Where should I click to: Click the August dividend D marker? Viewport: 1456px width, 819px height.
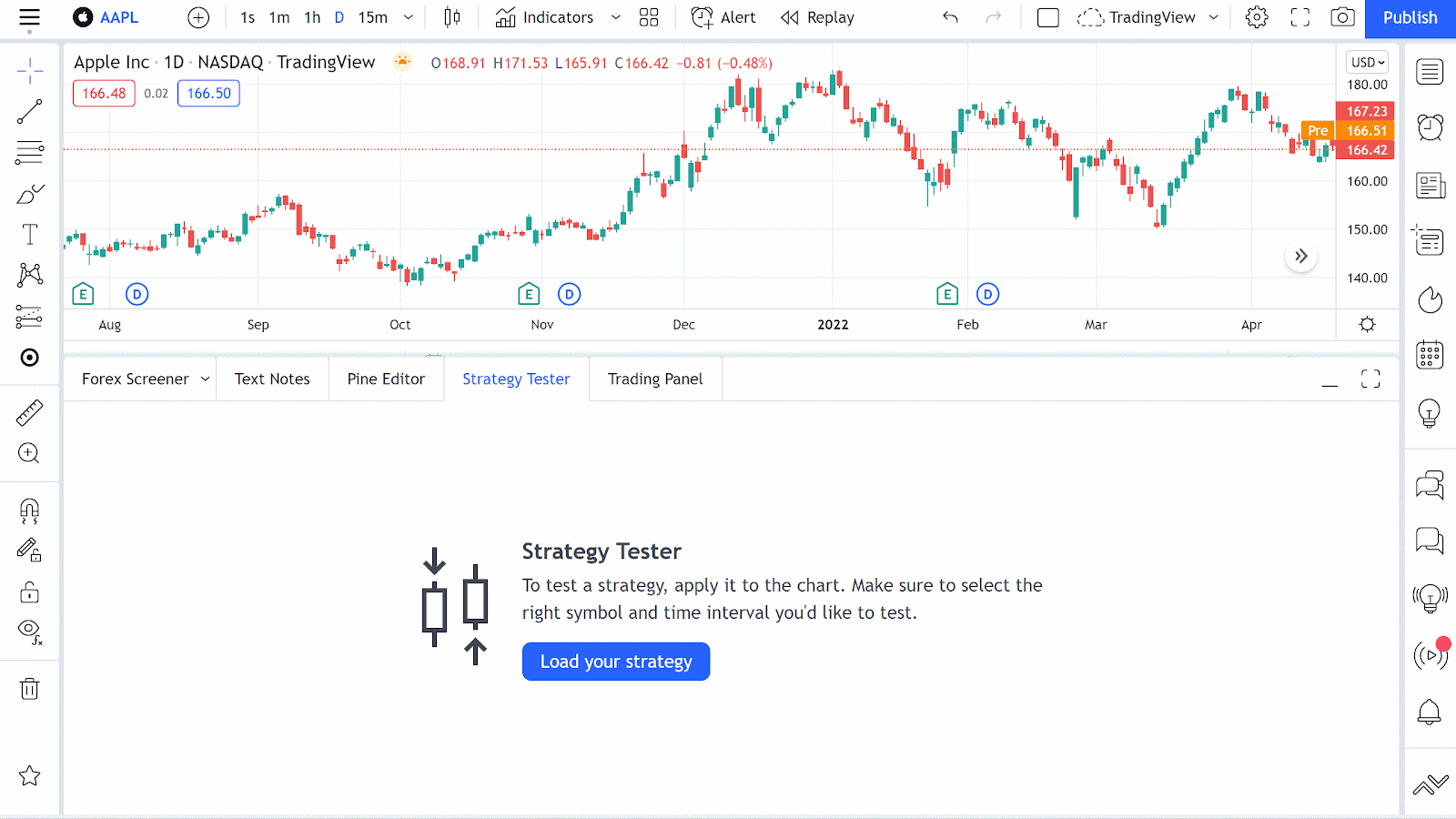tap(136, 294)
